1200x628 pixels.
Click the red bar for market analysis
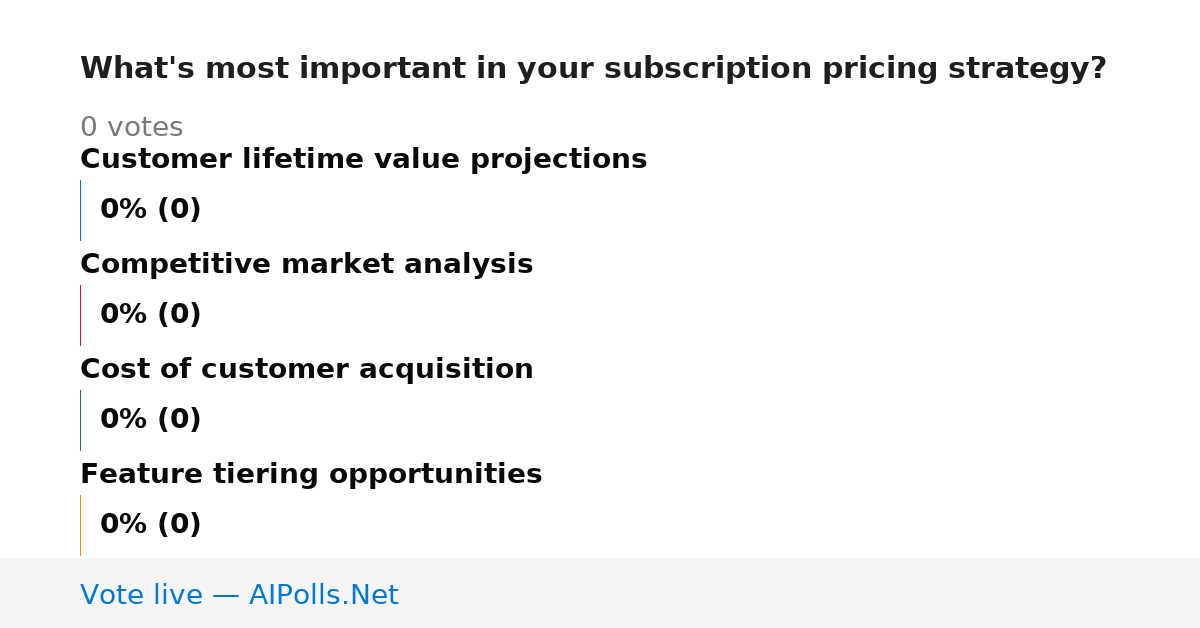(x=80, y=315)
